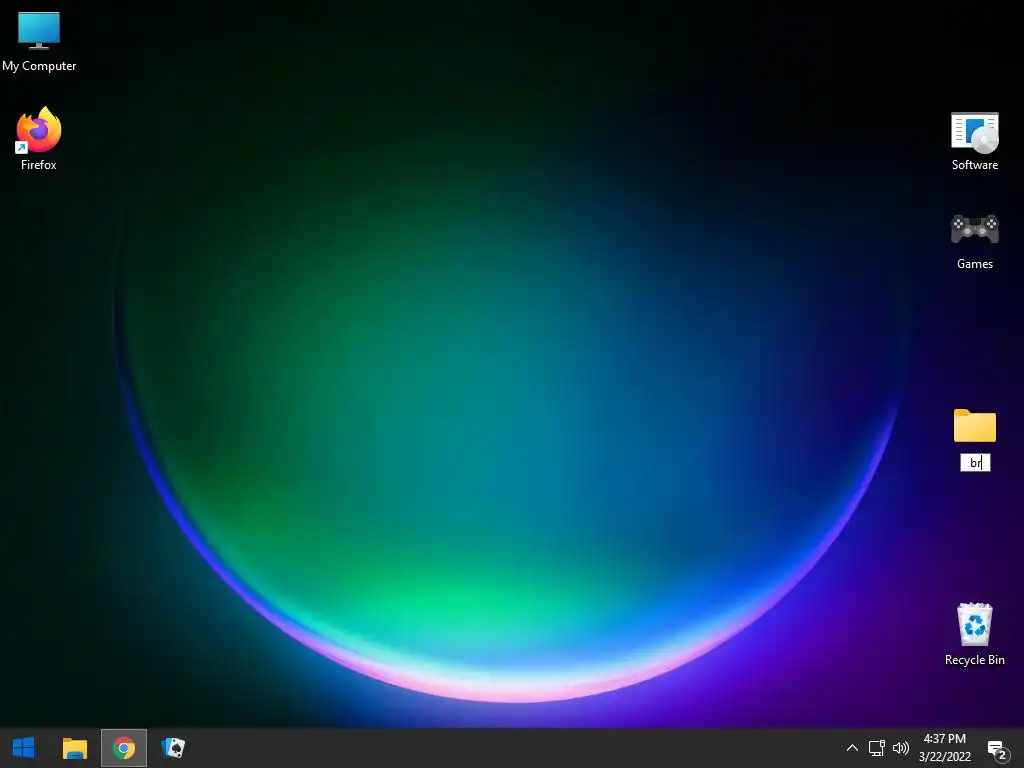Show hidden system tray icons
The image size is (1024, 768).
[x=852, y=748]
